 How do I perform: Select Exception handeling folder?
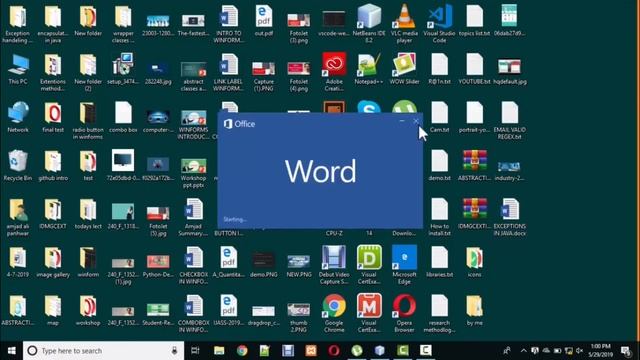pyautogui.click(x=17, y=23)
